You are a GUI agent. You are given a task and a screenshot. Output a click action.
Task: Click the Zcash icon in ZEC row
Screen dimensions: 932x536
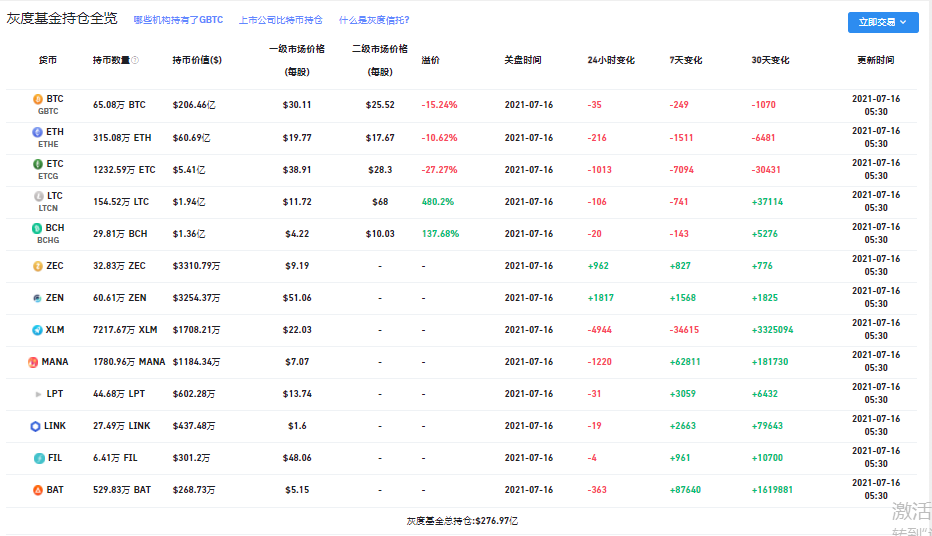[38, 266]
